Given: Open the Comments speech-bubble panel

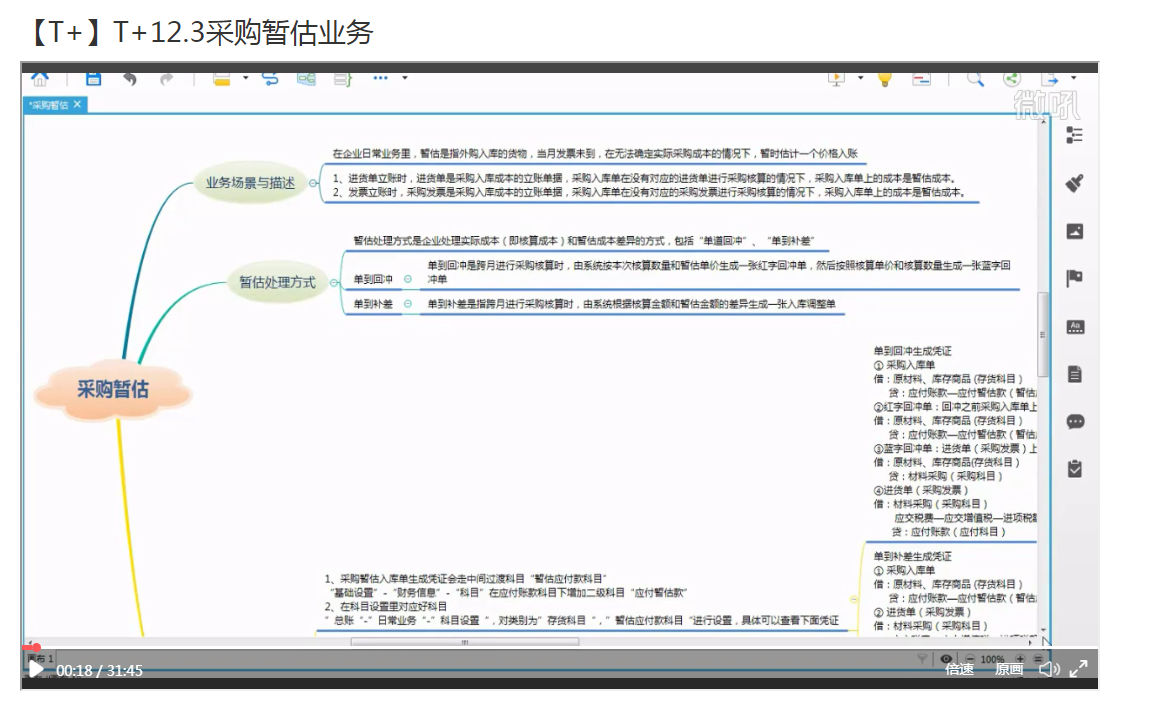Looking at the screenshot, I should click(x=1075, y=422).
